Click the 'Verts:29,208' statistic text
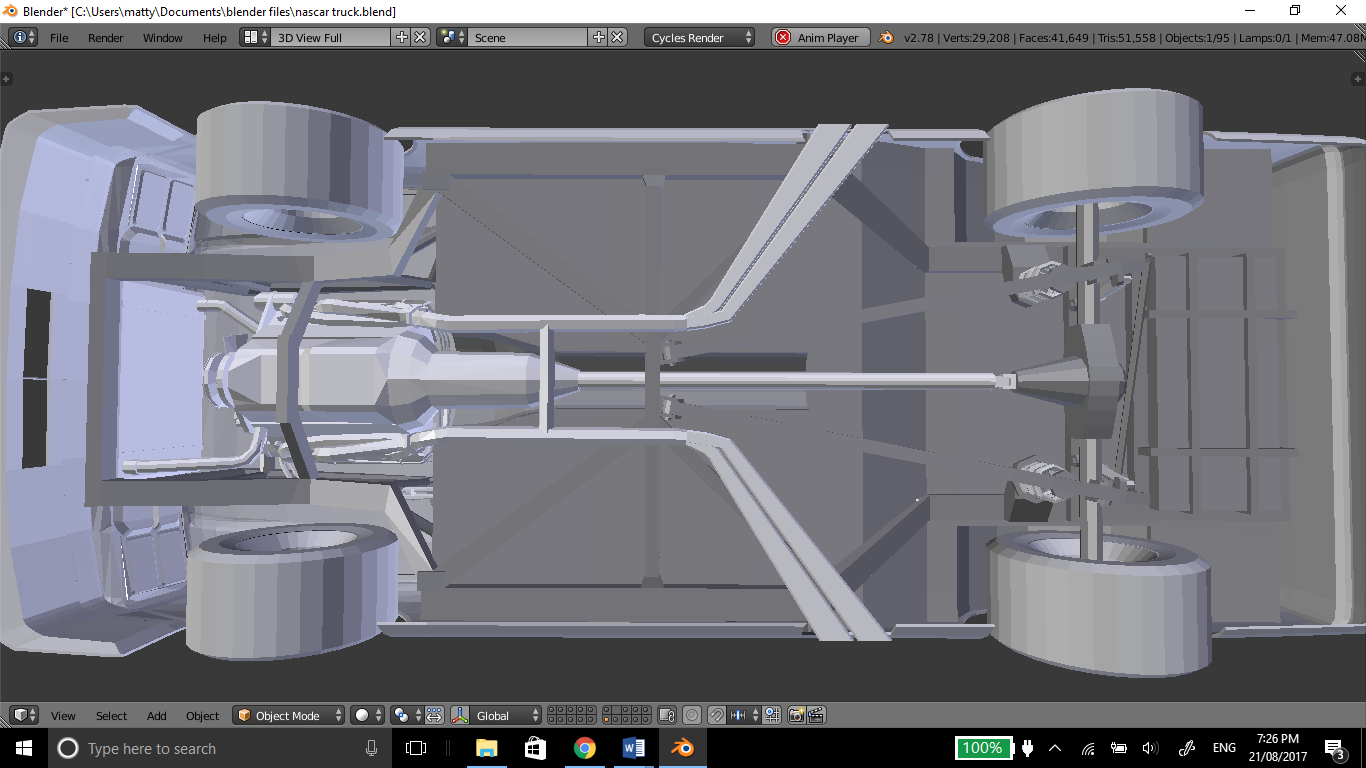 976,38
